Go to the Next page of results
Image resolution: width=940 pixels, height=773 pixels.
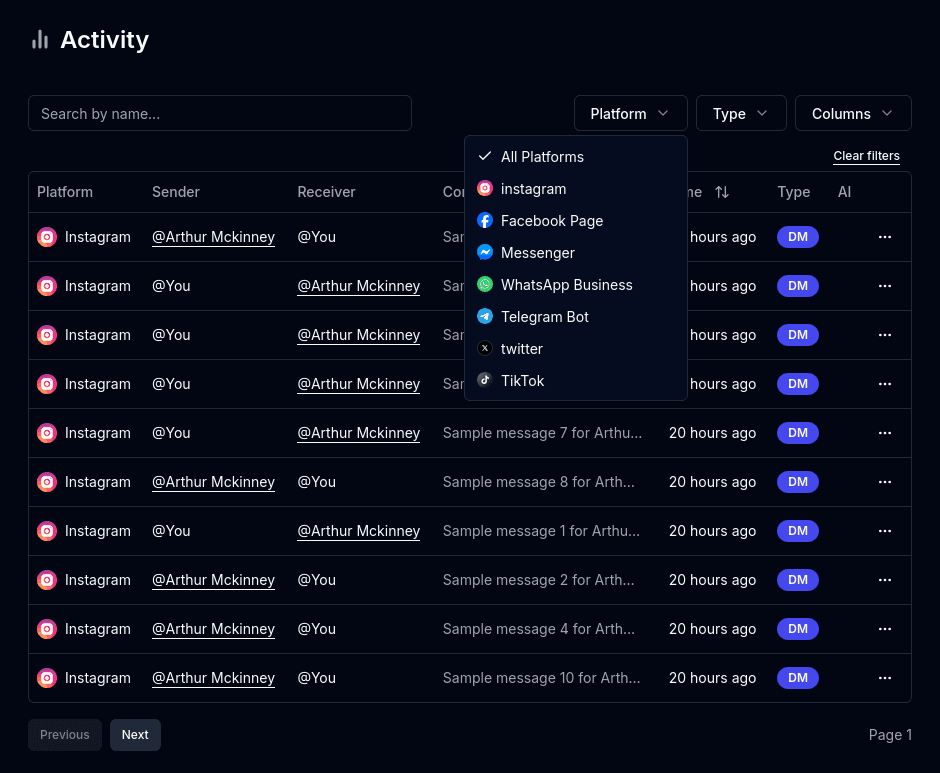pyautogui.click(x=135, y=734)
